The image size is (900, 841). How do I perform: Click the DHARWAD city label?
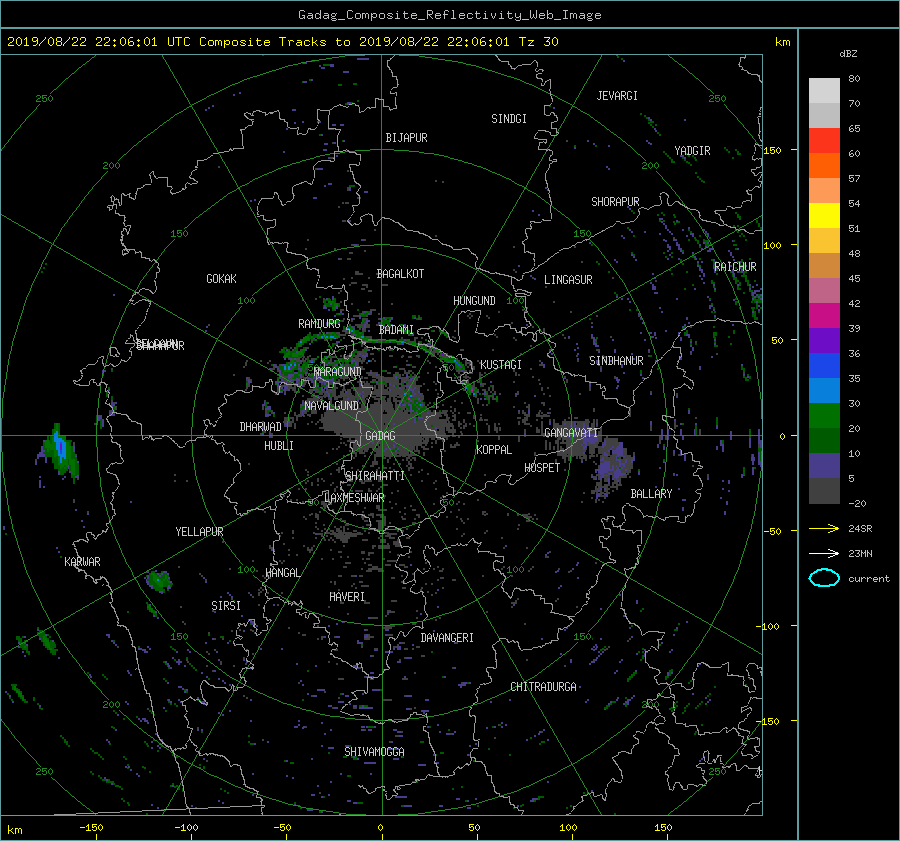(261, 427)
